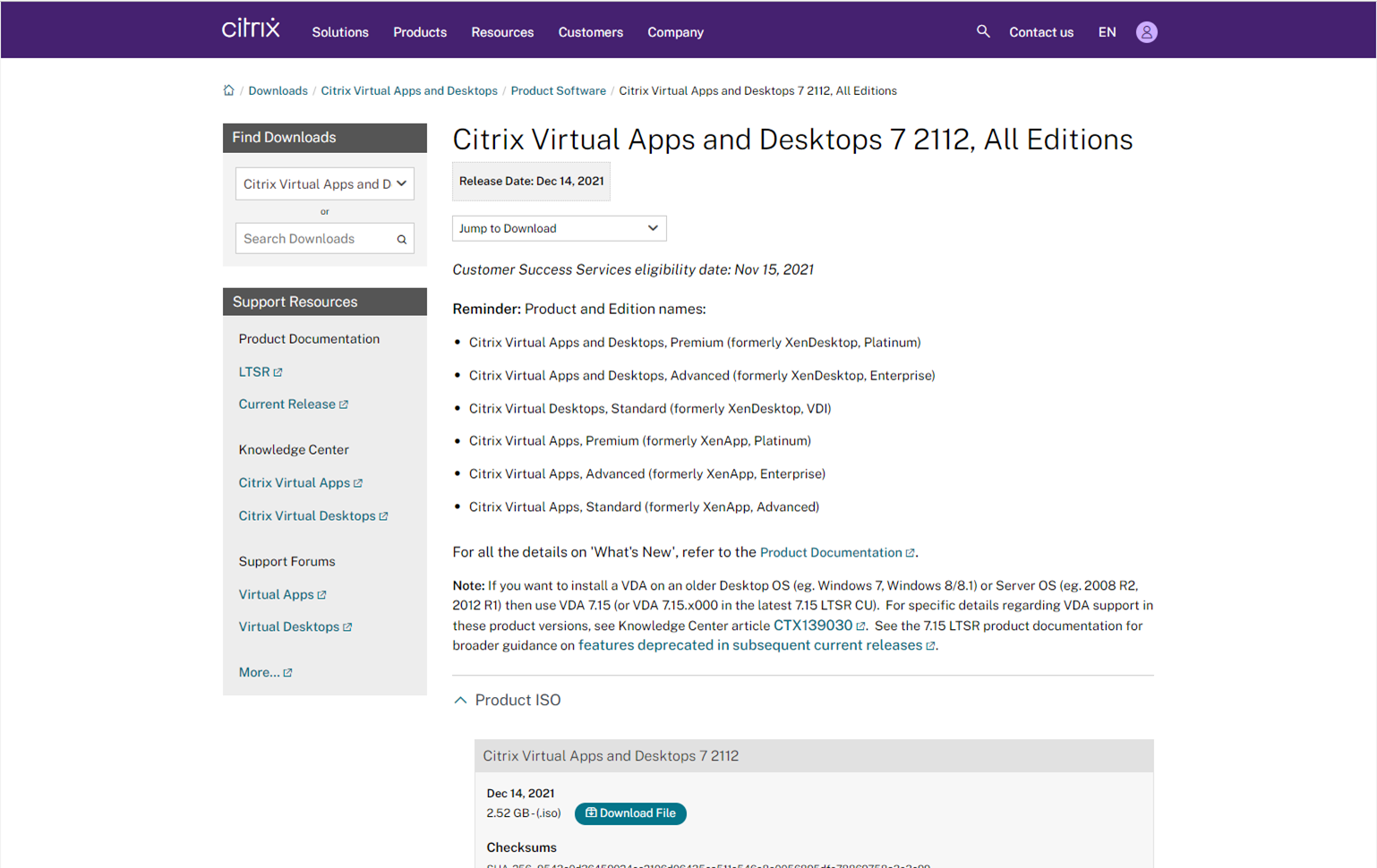Open the Virtual Apps support forum
Viewport: 1377px width, 868px height.
[x=283, y=594]
